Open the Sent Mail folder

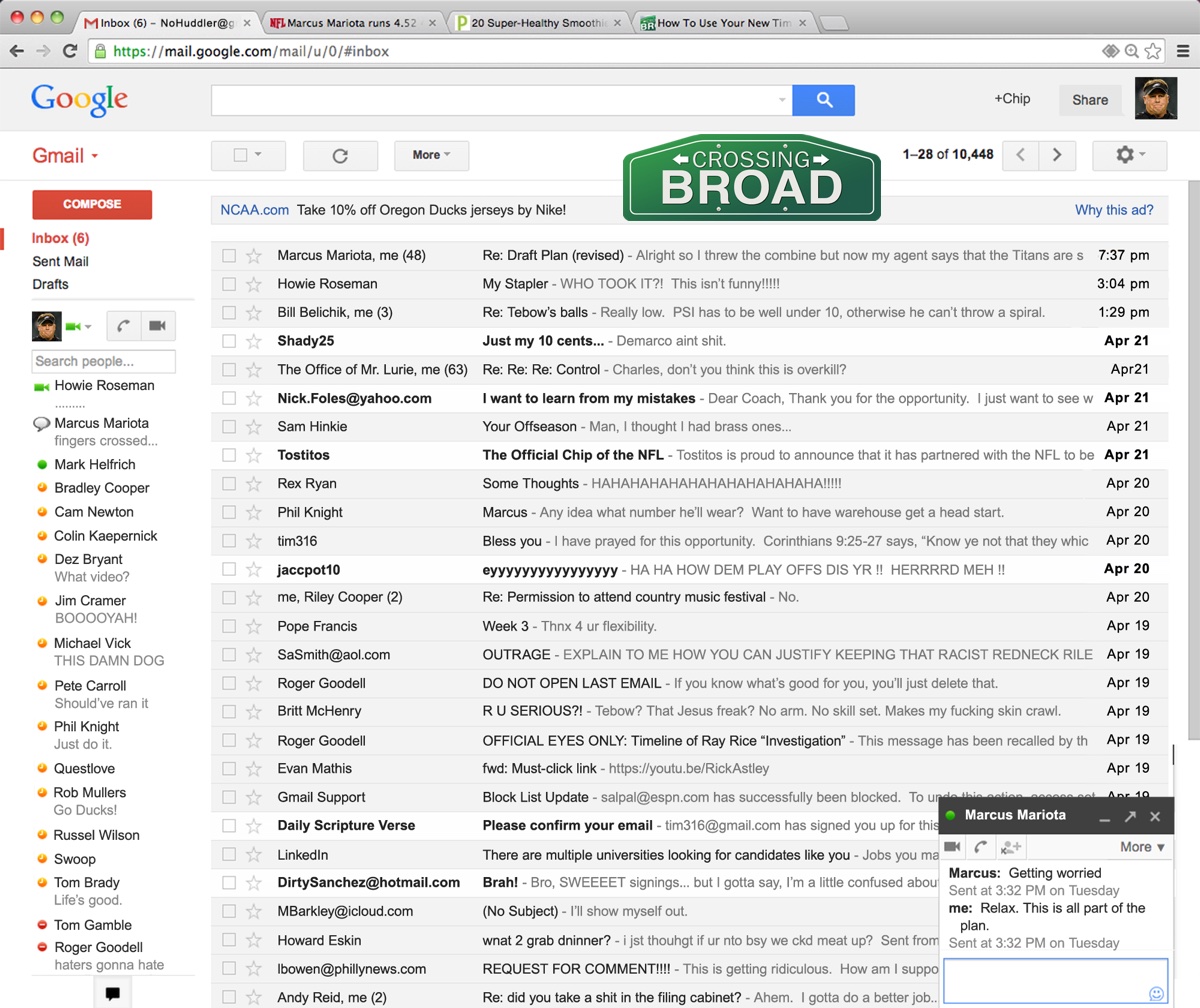coord(60,262)
